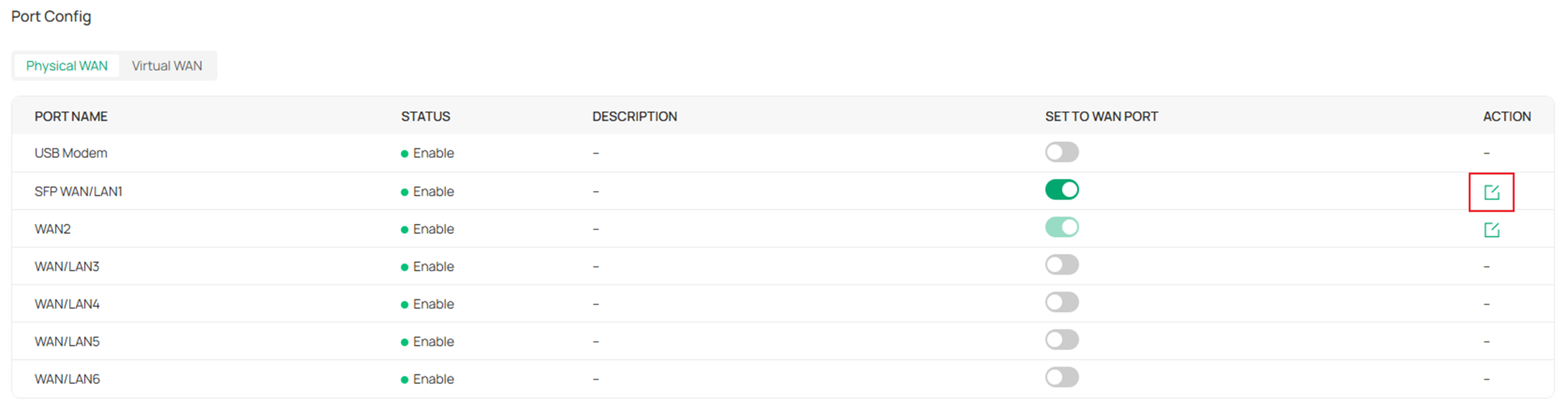Viewport: 1568px width, 408px height.
Task: Click the PORT NAME column header
Action: point(71,116)
